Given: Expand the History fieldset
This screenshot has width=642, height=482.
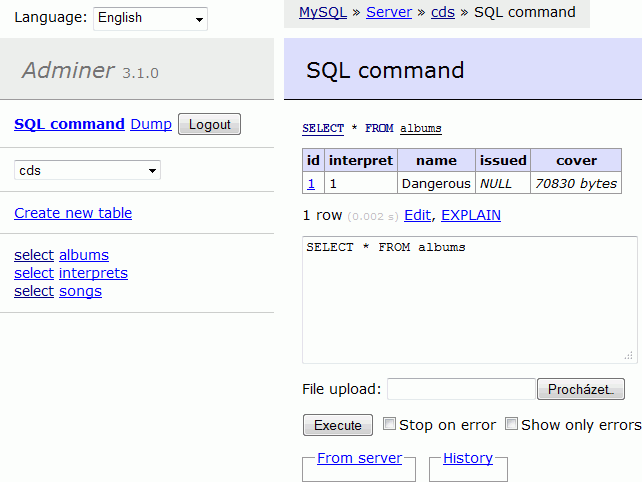Looking at the screenshot, I should (x=468, y=458).
